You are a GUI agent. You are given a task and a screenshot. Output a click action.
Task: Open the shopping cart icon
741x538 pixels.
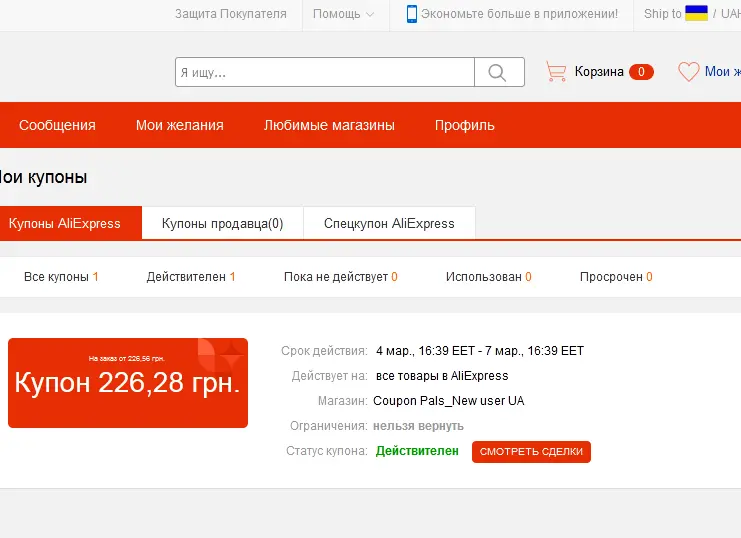coord(556,72)
